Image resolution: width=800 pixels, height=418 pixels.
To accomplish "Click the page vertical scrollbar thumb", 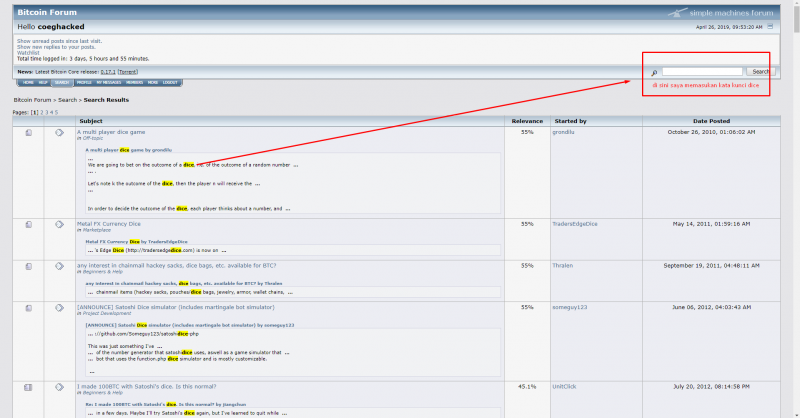I will coord(795,18).
